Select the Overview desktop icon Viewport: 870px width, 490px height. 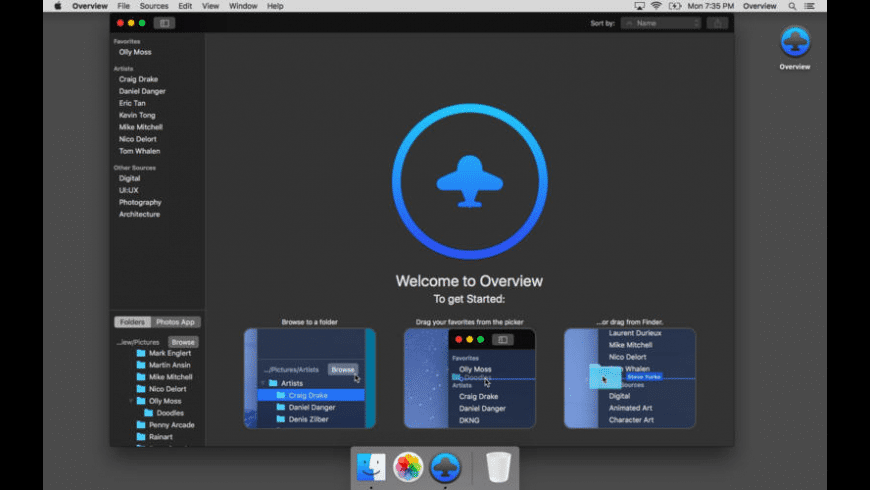click(x=795, y=48)
